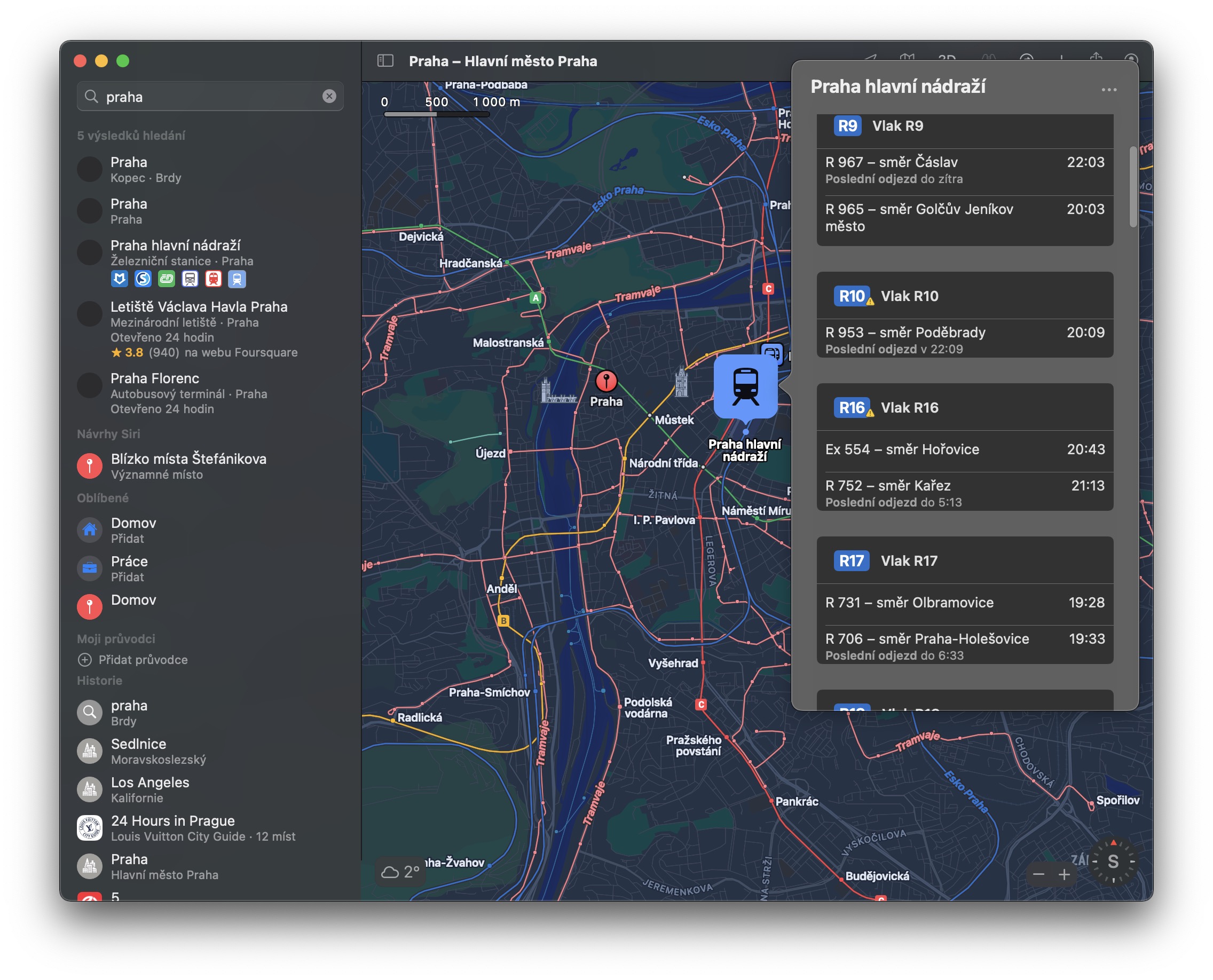Click the plus icon for Přidat průvodce
Viewport: 1213px width, 980px height.
tap(85, 659)
